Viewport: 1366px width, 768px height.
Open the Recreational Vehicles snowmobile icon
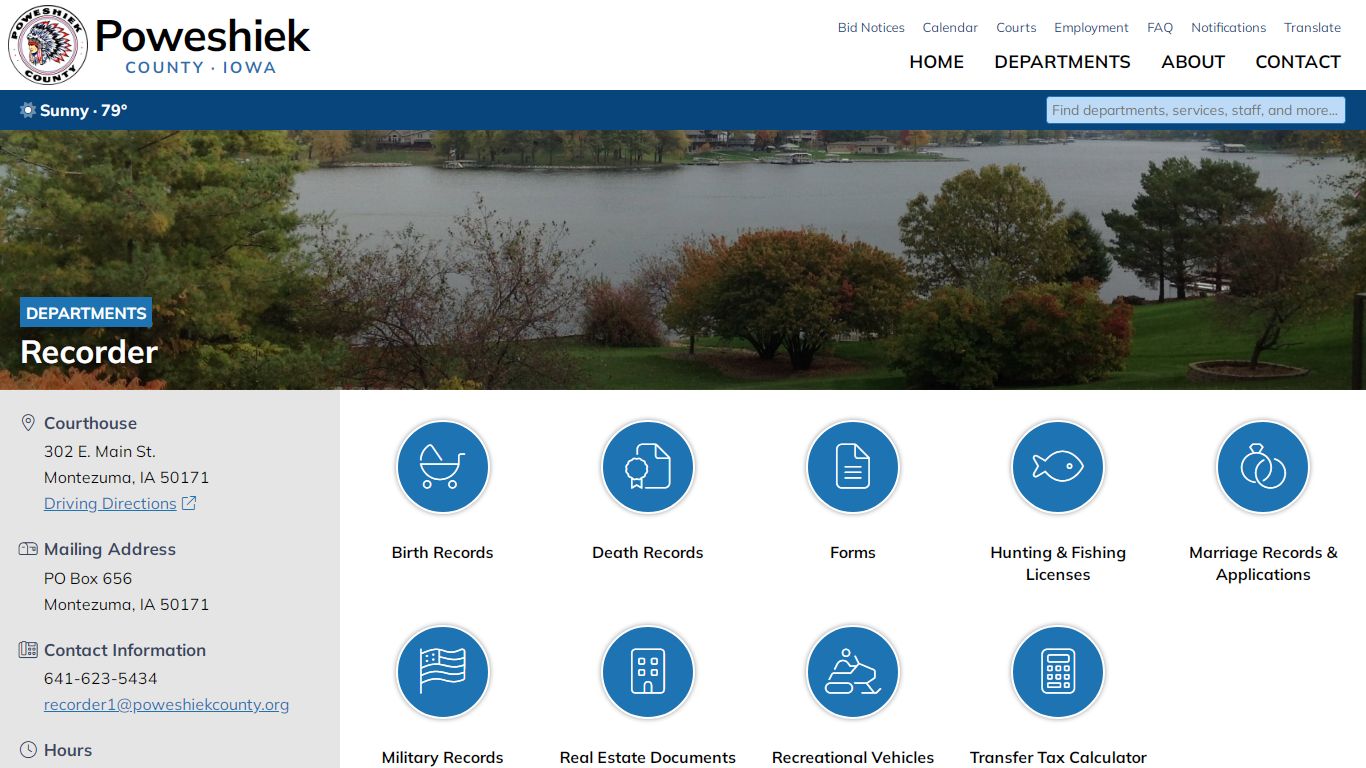[852, 672]
